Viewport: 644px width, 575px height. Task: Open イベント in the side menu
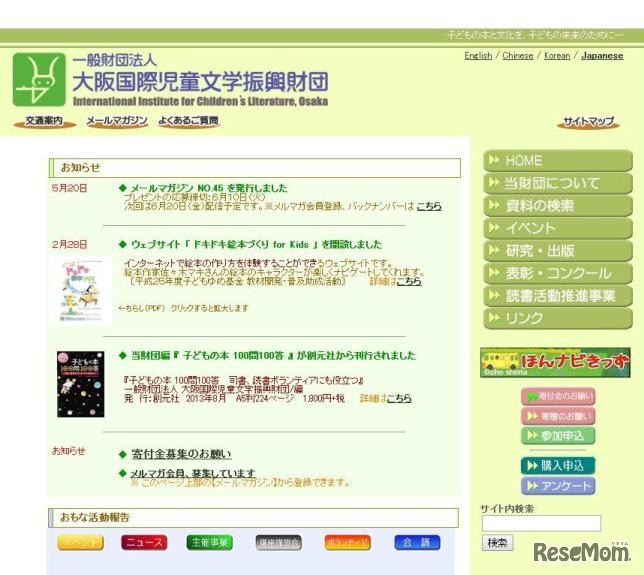pyautogui.click(x=558, y=228)
